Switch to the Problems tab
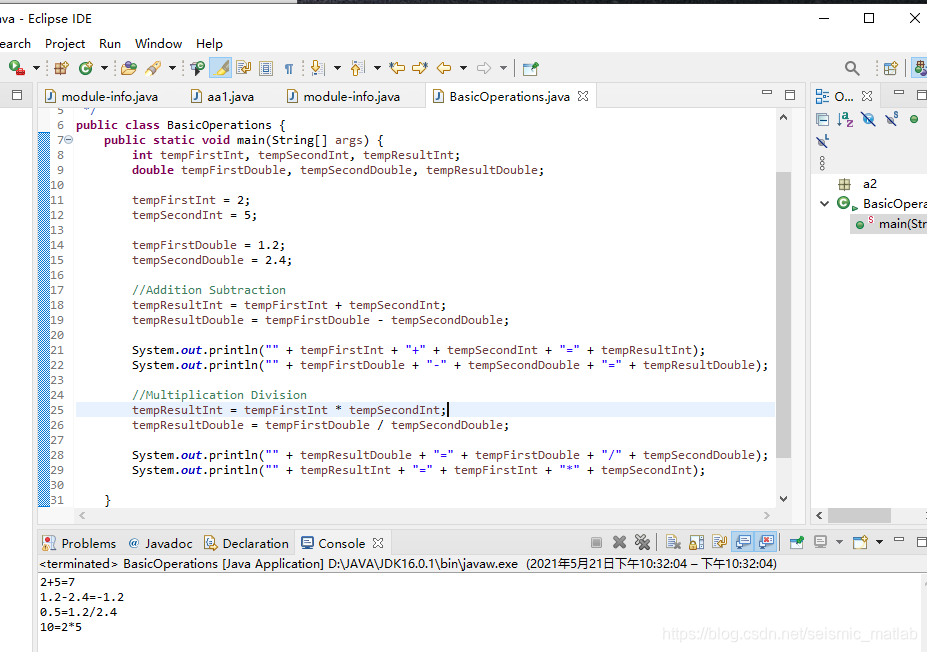Image resolution: width=927 pixels, height=652 pixels. (x=79, y=543)
